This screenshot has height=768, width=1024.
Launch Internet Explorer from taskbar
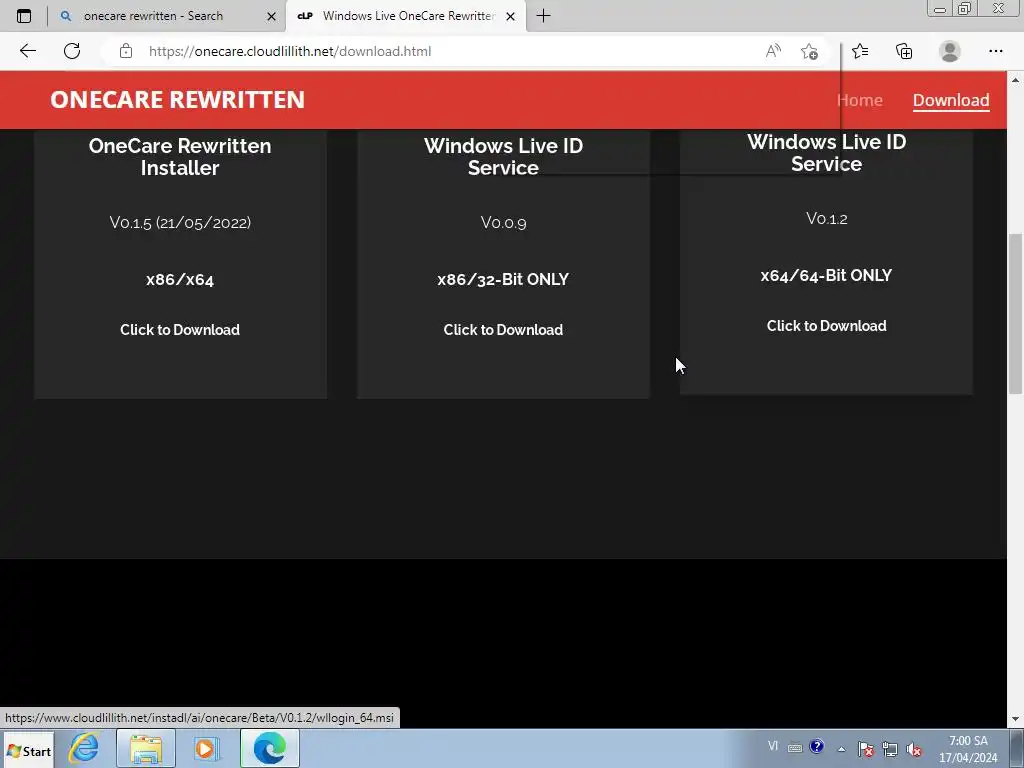pyautogui.click(x=84, y=748)
